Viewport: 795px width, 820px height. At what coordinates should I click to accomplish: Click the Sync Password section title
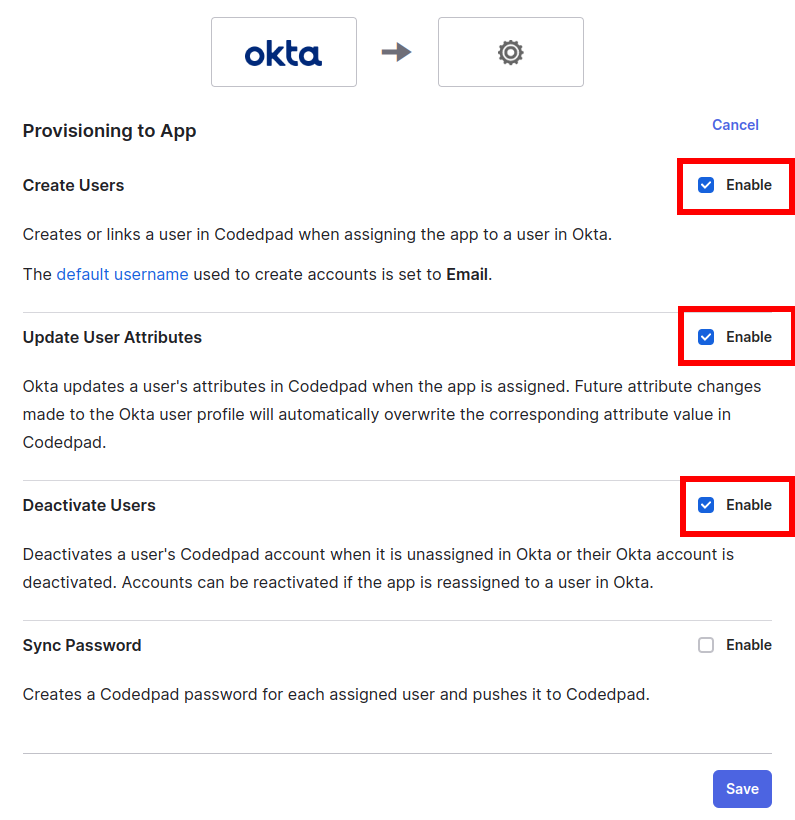[x=82, y=645]
